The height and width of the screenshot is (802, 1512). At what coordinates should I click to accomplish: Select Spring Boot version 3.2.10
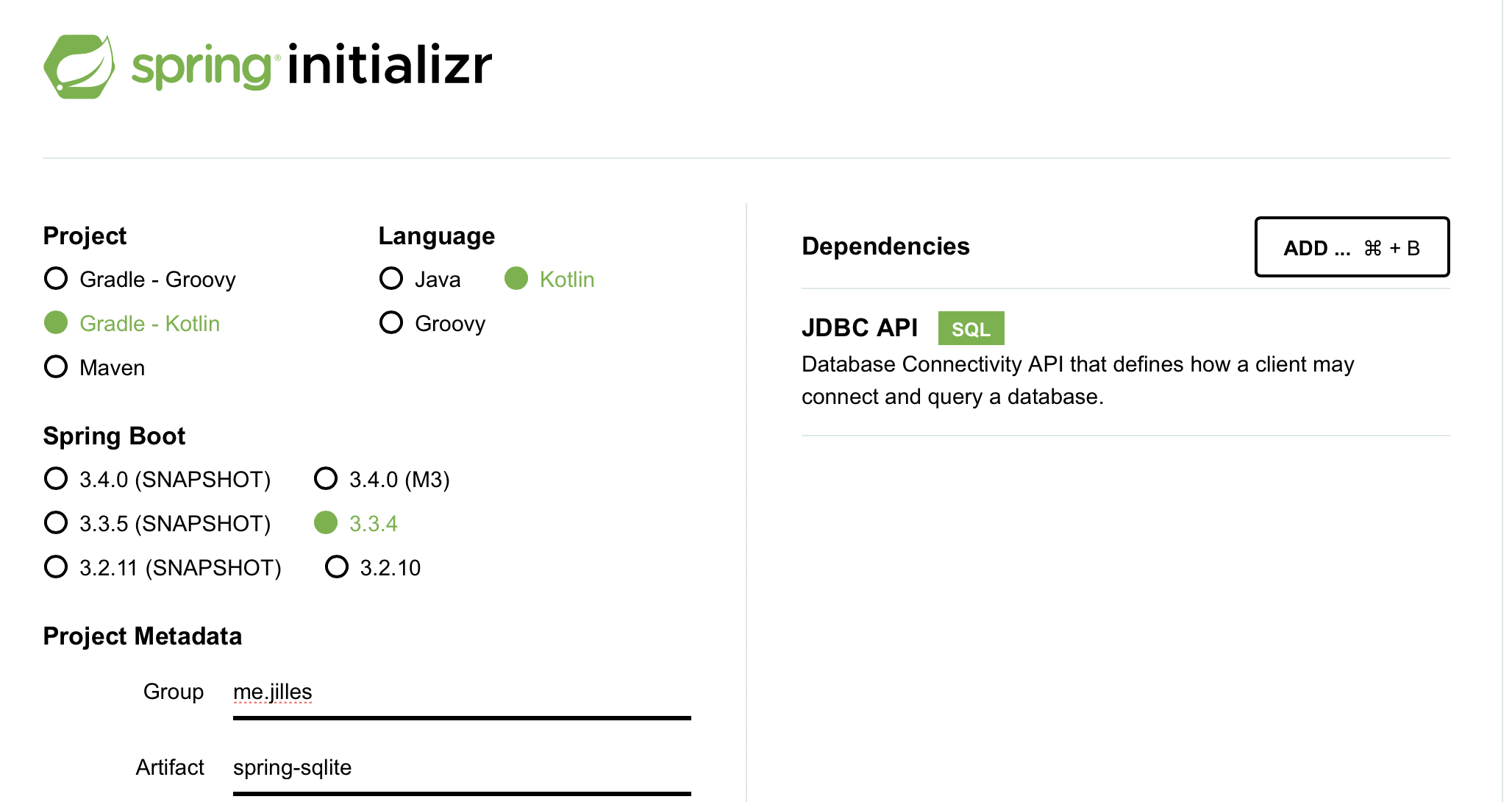[337, 567]
